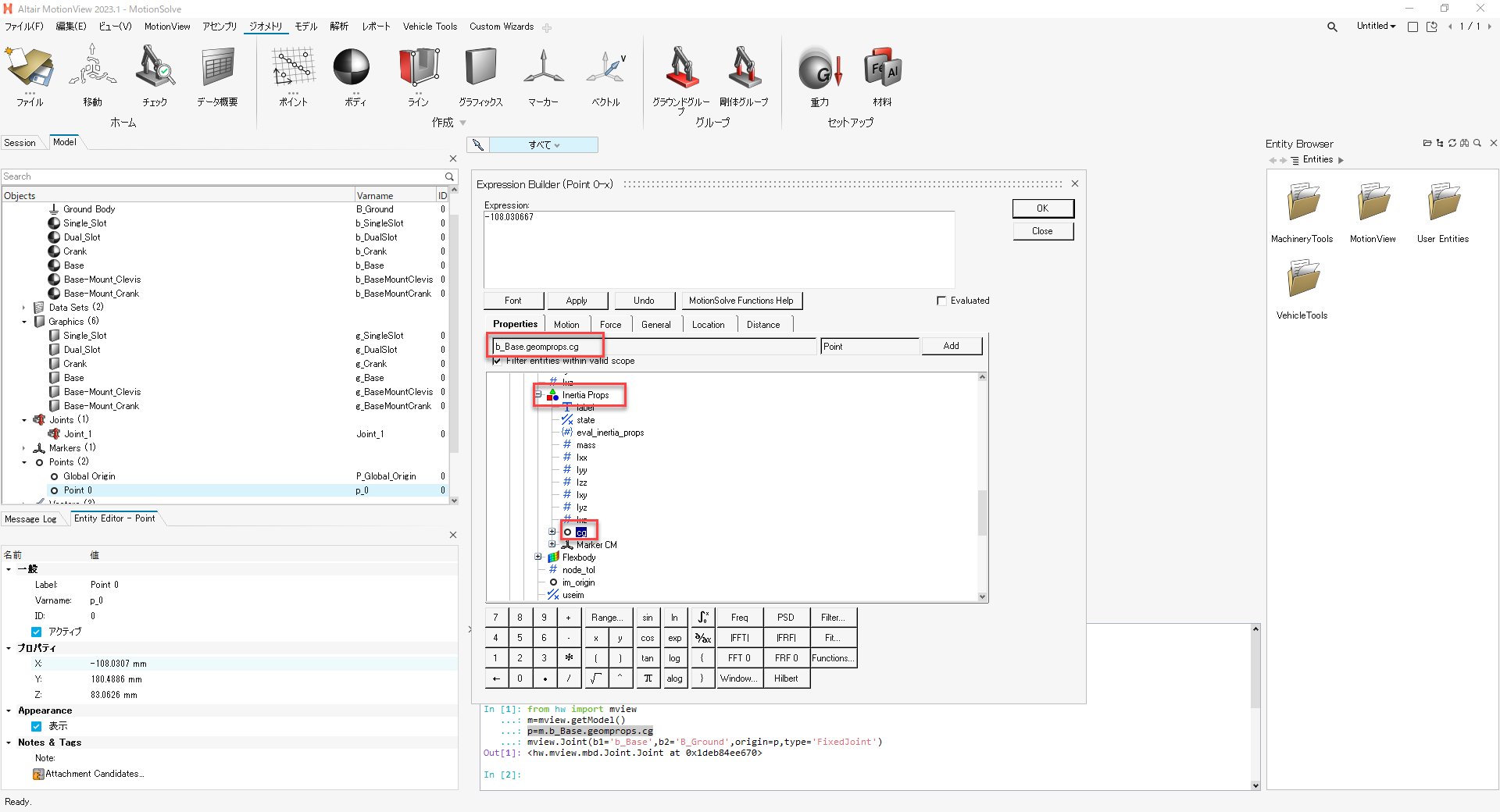Select the 移動 move tool

[92, 75]
